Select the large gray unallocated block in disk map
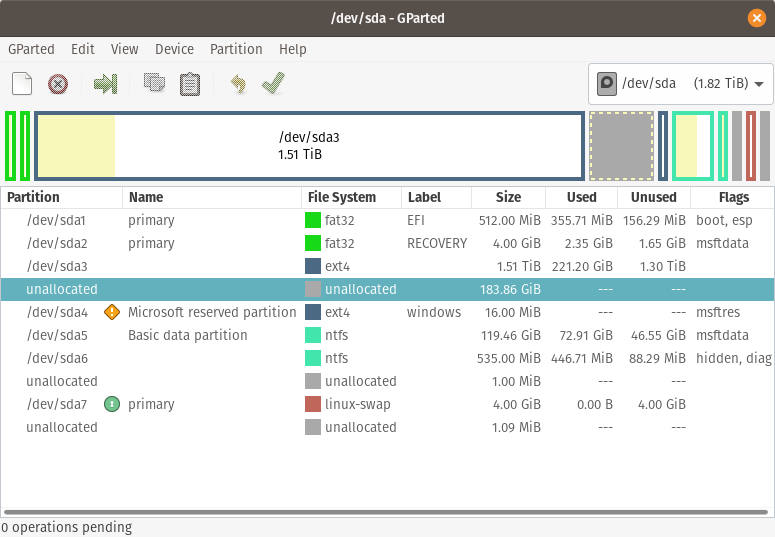Viewport: 775px width, 537px height. click(x=622, y=146)
